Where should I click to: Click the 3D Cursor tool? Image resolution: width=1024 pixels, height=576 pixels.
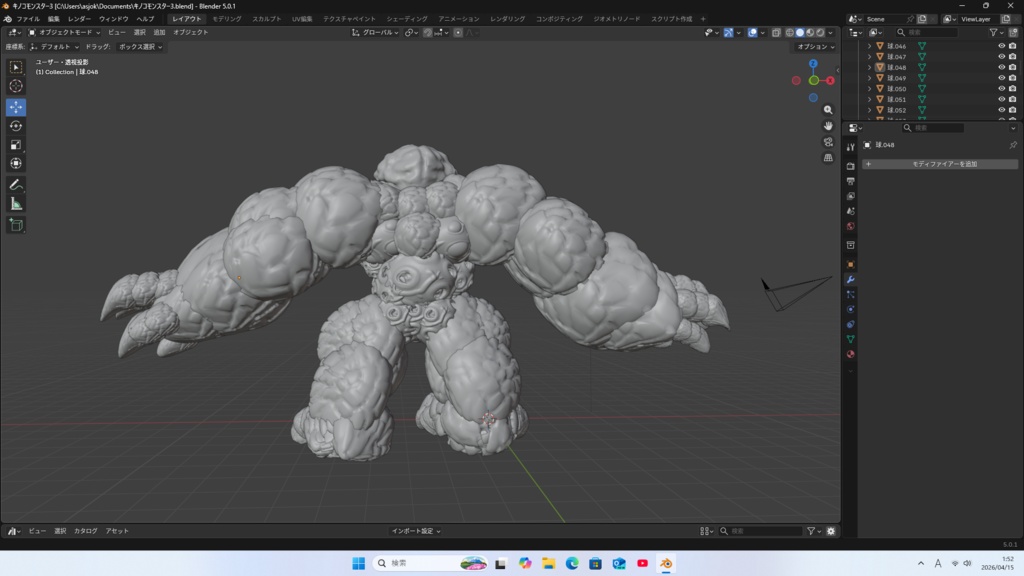[16, 87]
